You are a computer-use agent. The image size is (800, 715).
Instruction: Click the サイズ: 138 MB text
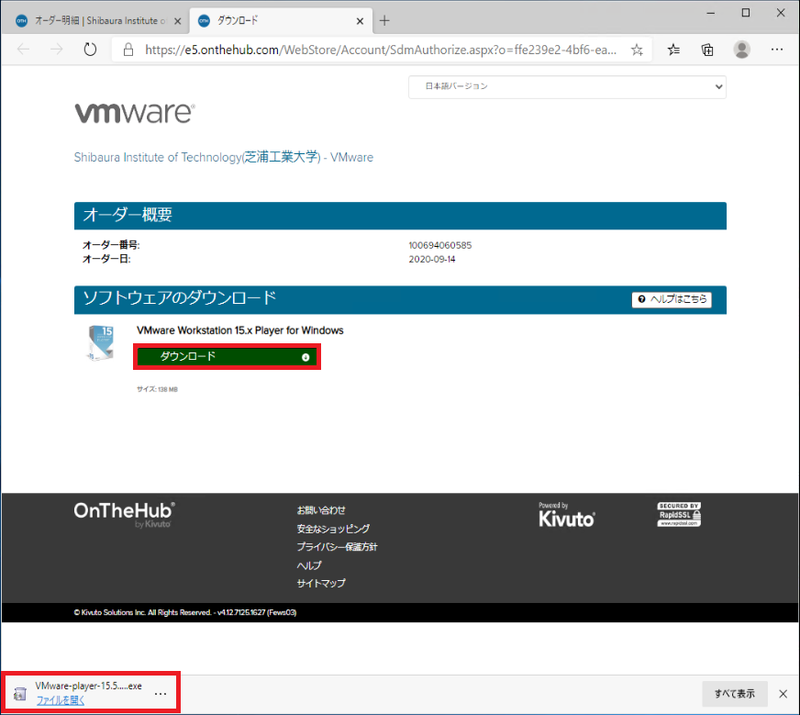(x=157, y=389)
